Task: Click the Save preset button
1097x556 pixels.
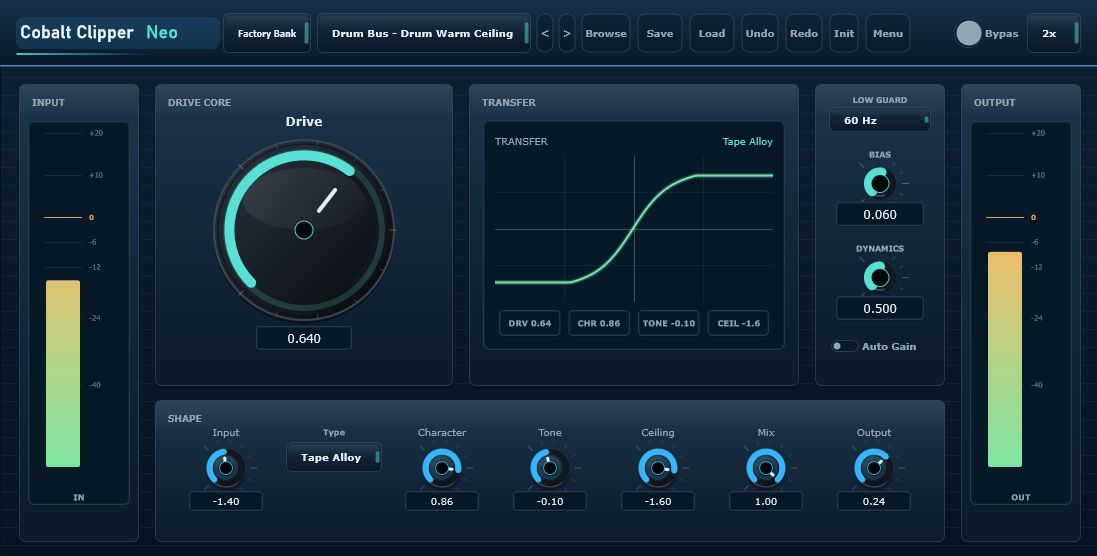Action: (660, 33)
